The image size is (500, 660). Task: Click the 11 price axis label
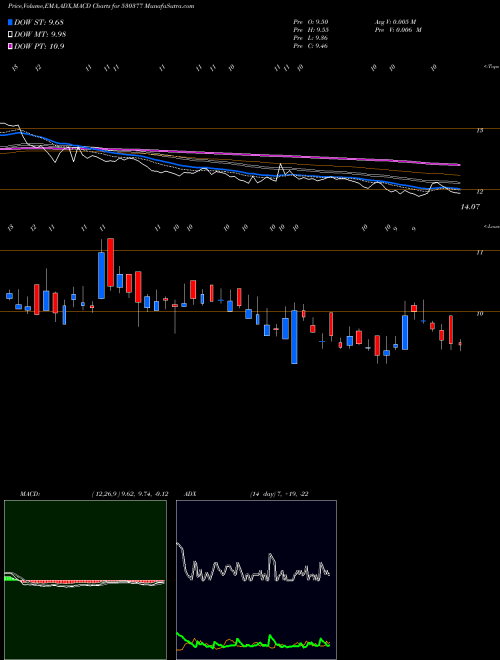[x=479, y=253]
